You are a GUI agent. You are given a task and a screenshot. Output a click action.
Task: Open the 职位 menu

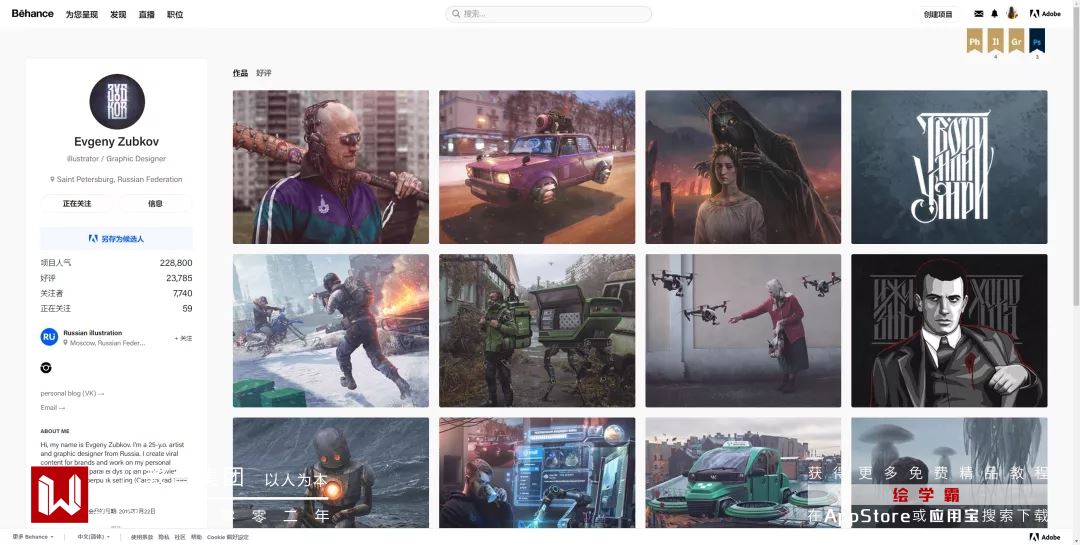click(x=175, y=14)
